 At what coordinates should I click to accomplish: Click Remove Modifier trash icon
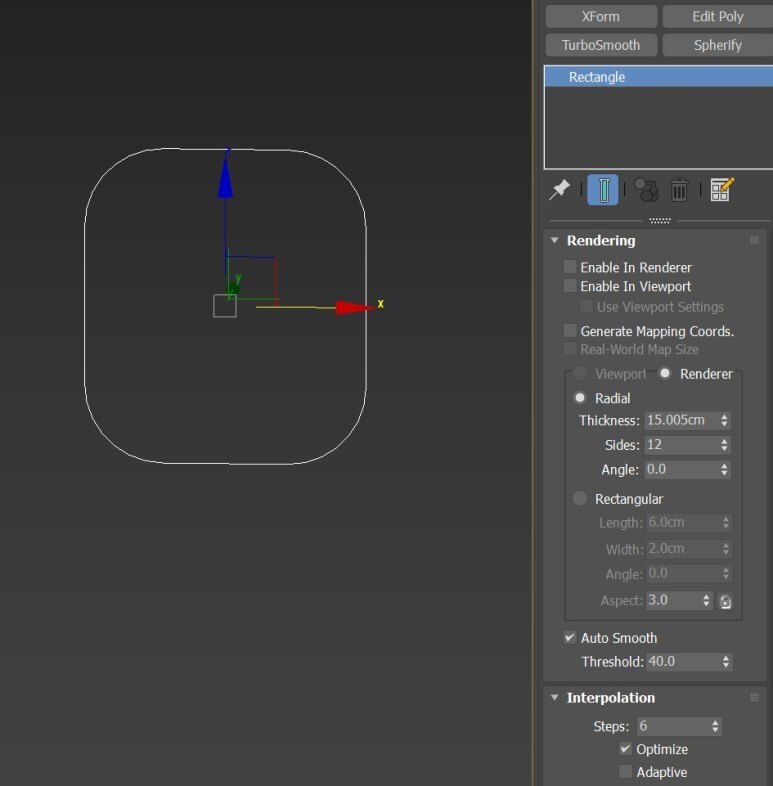pos(679,190)
